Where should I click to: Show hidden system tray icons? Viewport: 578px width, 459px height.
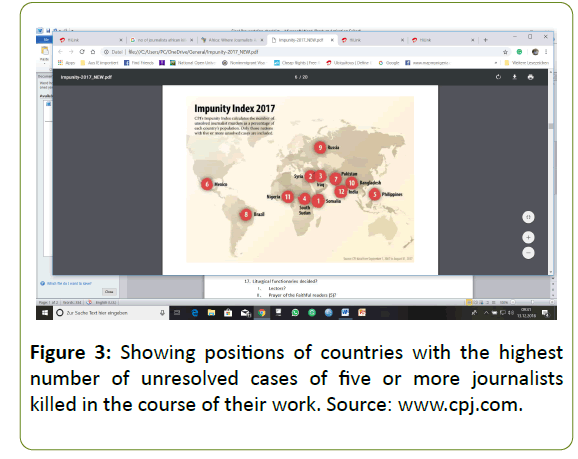coord(486,313)
